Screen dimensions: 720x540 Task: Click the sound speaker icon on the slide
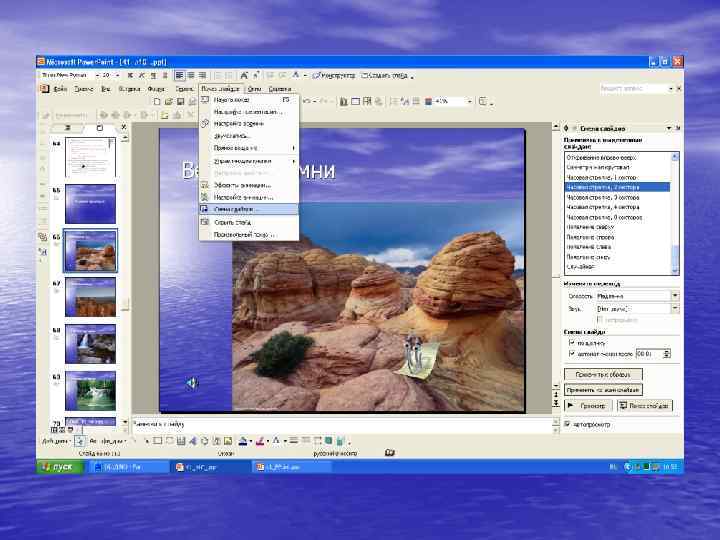(x=192, y=382)
